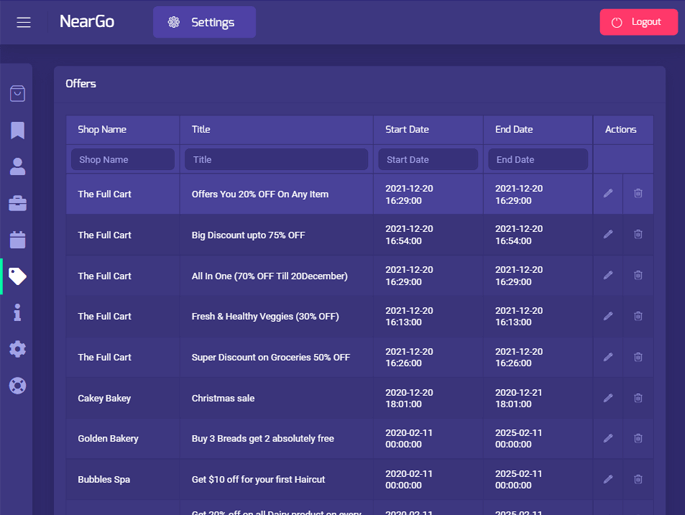Open the info sidebar icon
Screen dimensions: 685x515
point(17,312)
